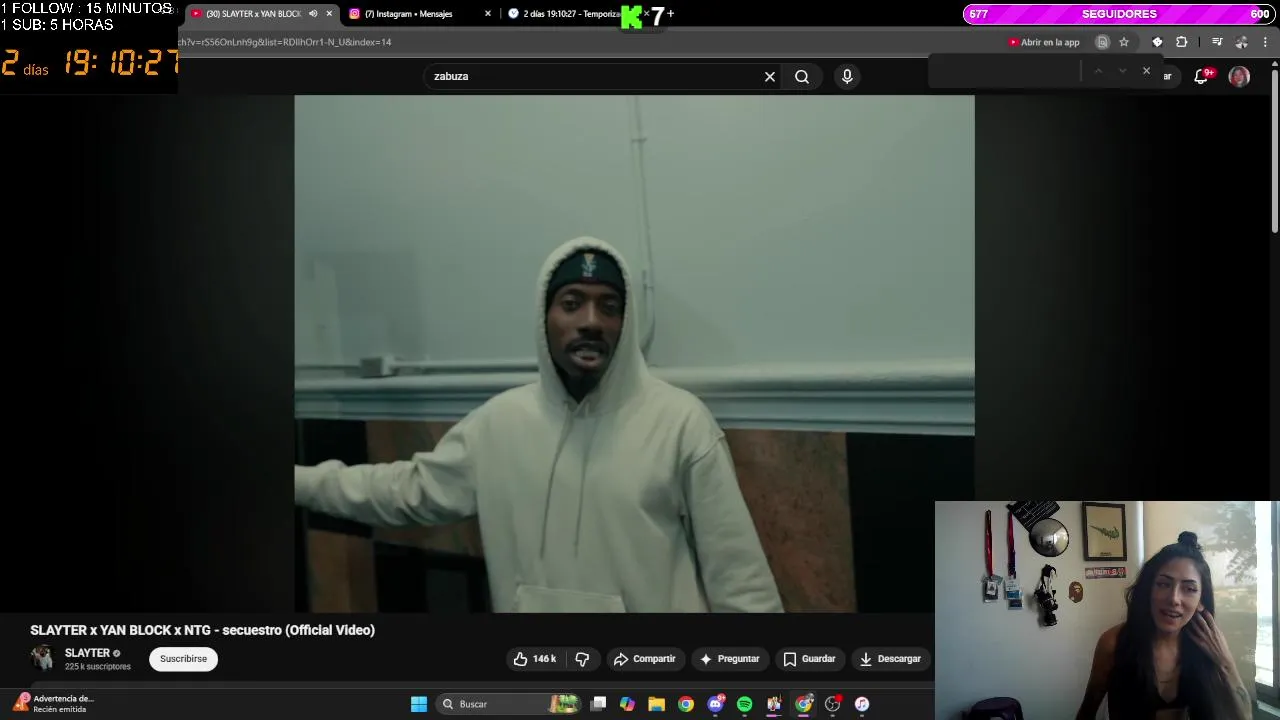The width and height of the screenshot is (1280, 720).
Task: Click the page install icon in address bar
Action: (1102, 42)
